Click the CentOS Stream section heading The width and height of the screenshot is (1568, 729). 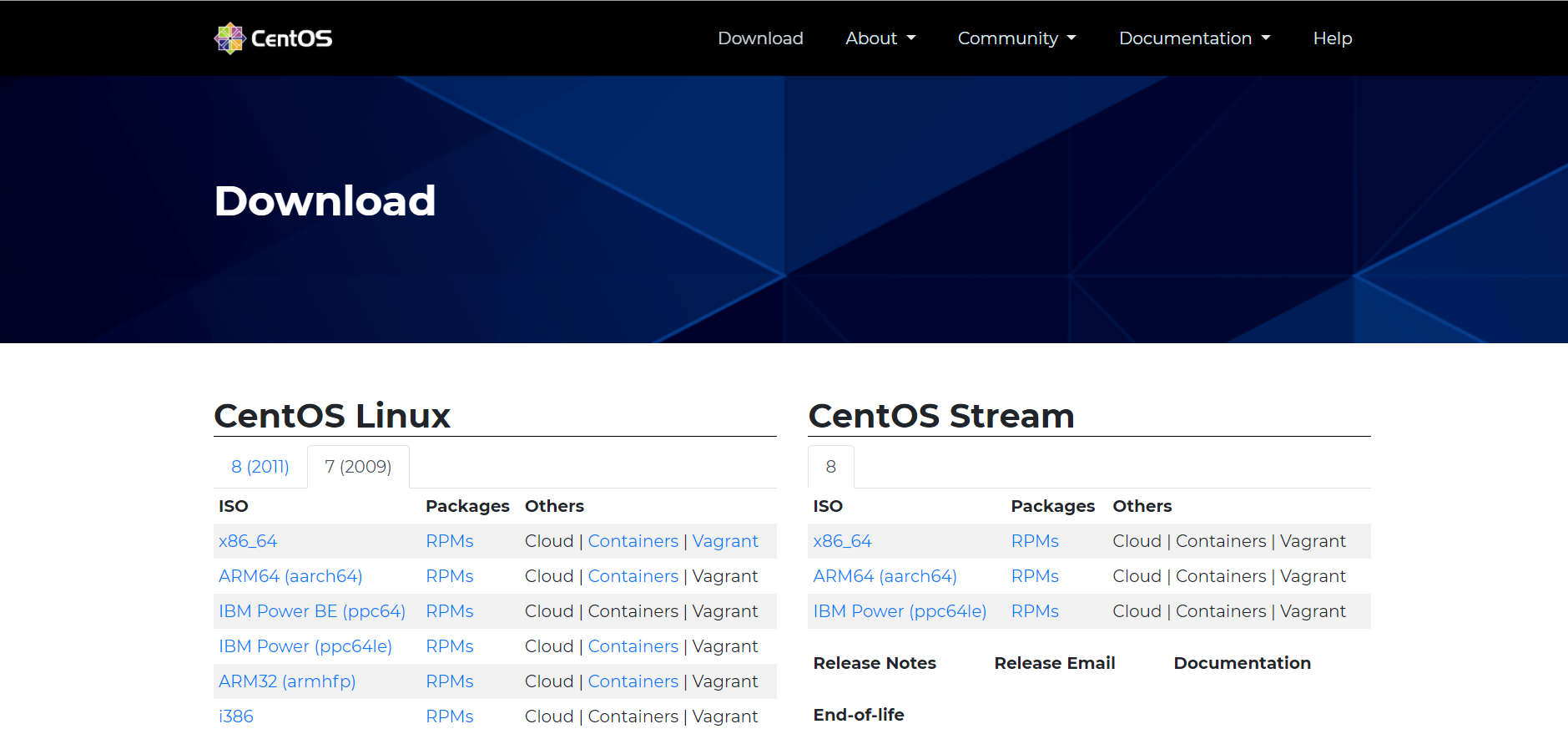coord(941,416)
